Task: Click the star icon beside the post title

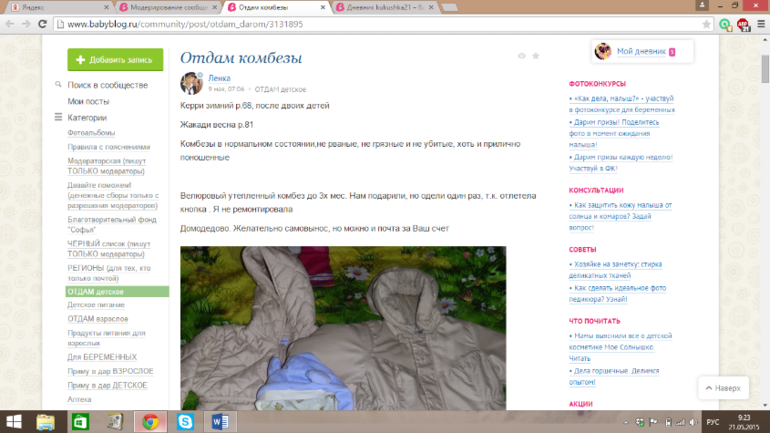Action: click(x=536, y=56)
